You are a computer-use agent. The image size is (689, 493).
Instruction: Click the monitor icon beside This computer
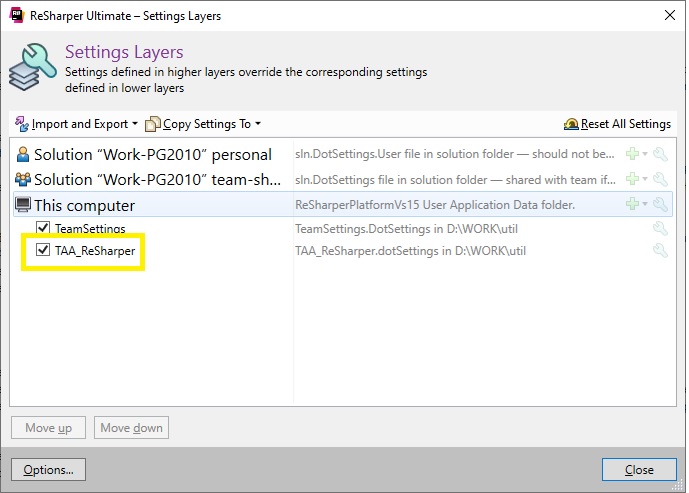click(x=23, y=204)
